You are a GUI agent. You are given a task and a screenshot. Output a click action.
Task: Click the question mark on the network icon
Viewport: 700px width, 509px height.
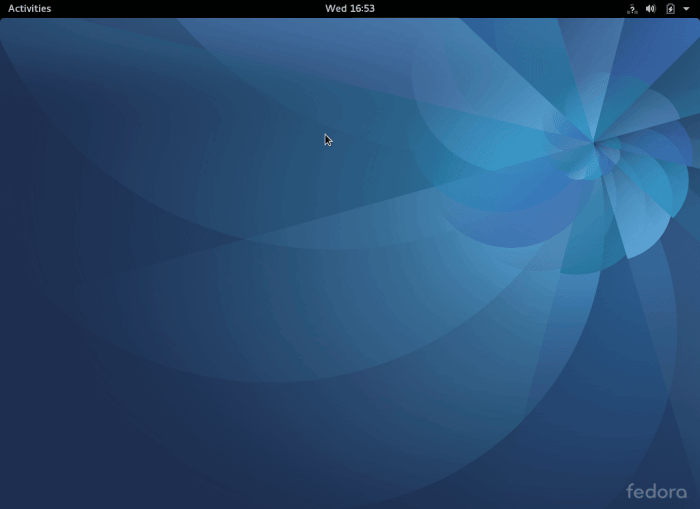pos(633,7)
